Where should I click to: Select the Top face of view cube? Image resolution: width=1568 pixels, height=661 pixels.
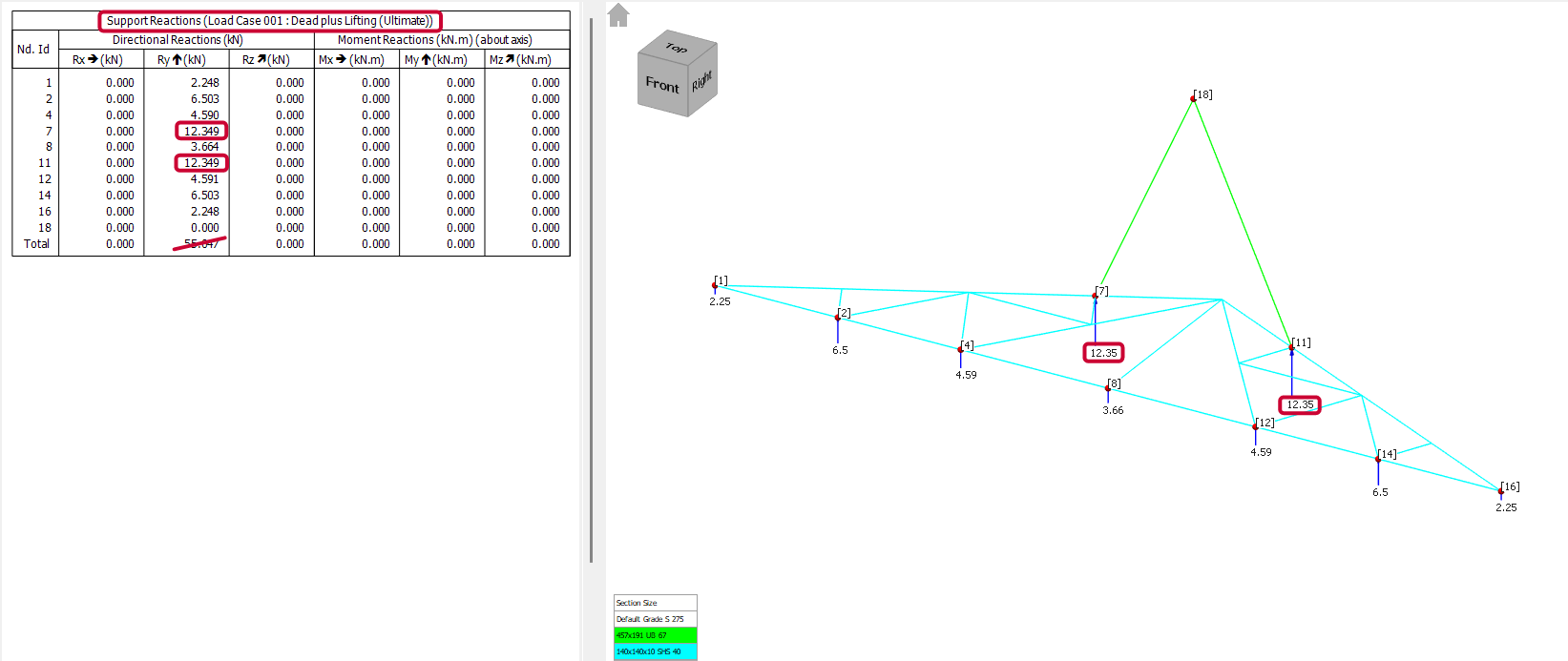[x=677, y=47]
